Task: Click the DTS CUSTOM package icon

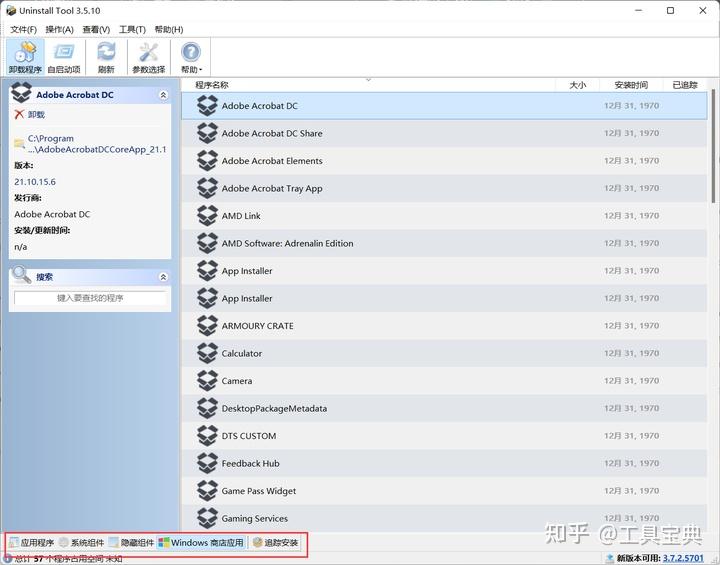Action: click(207, 436)
